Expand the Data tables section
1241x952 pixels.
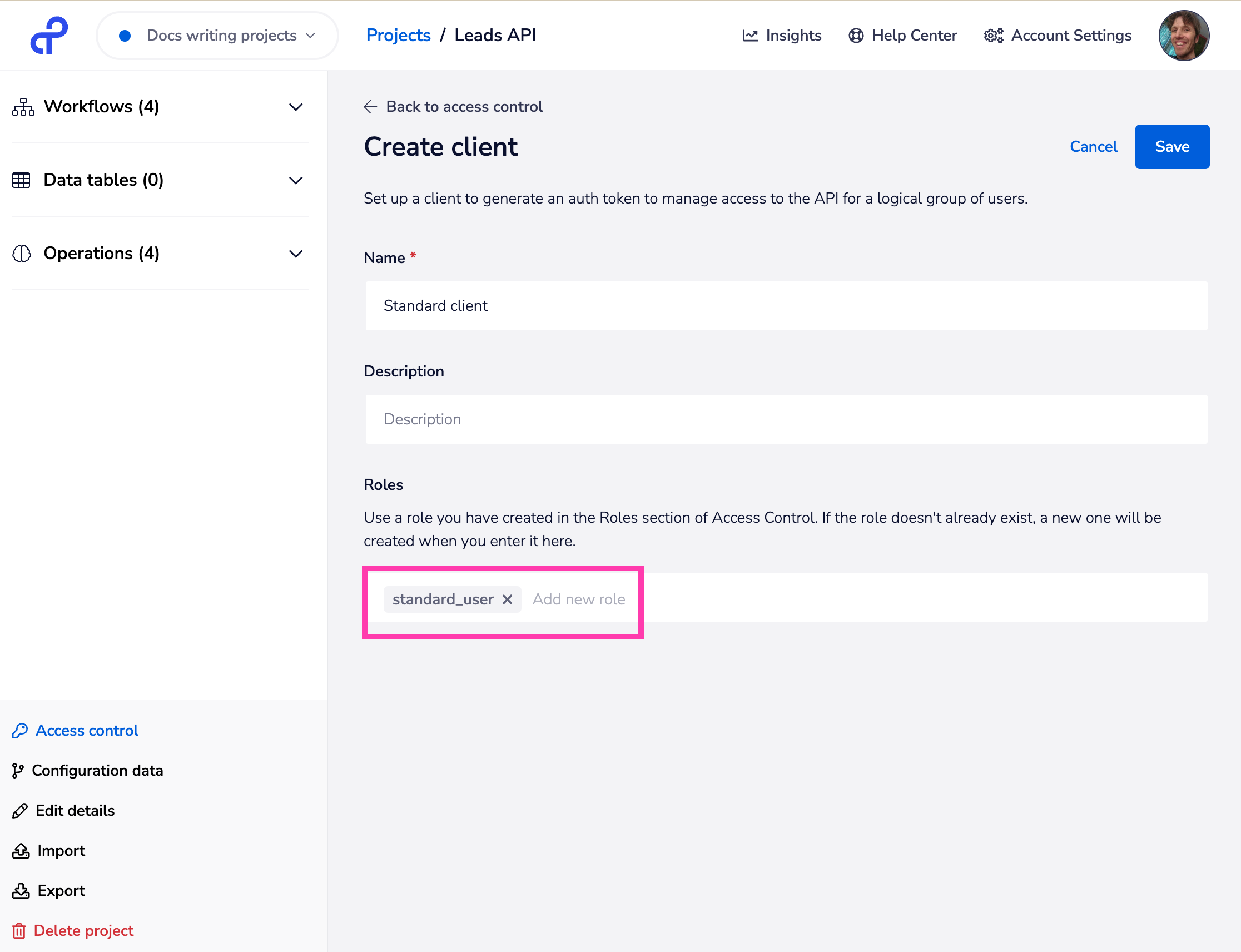pos(296,180)
